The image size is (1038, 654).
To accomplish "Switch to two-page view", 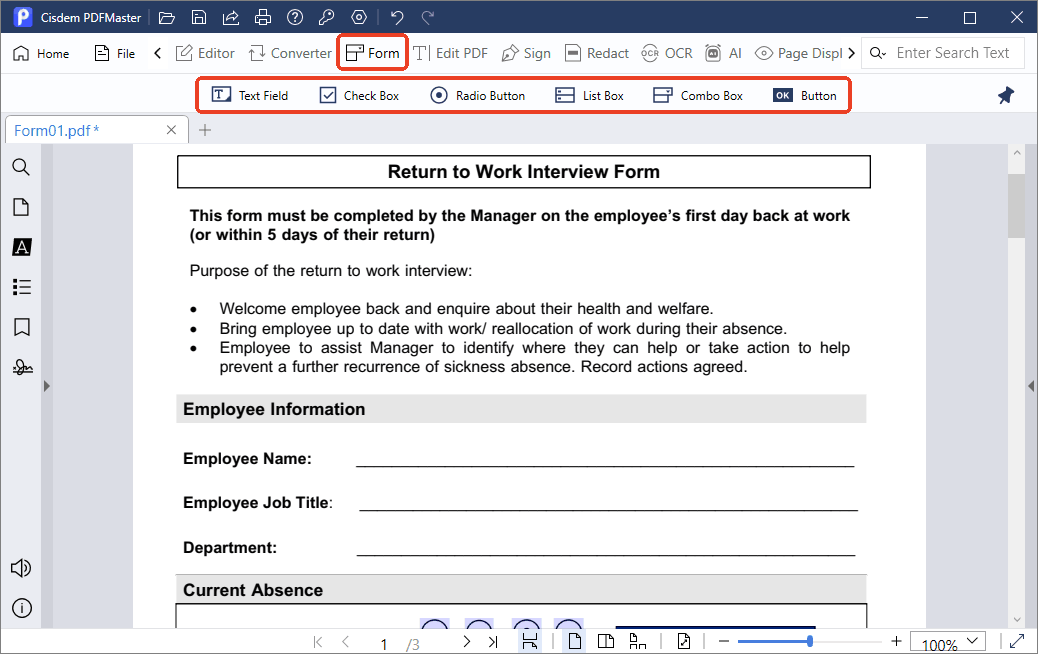I will [x=606, y=641].
